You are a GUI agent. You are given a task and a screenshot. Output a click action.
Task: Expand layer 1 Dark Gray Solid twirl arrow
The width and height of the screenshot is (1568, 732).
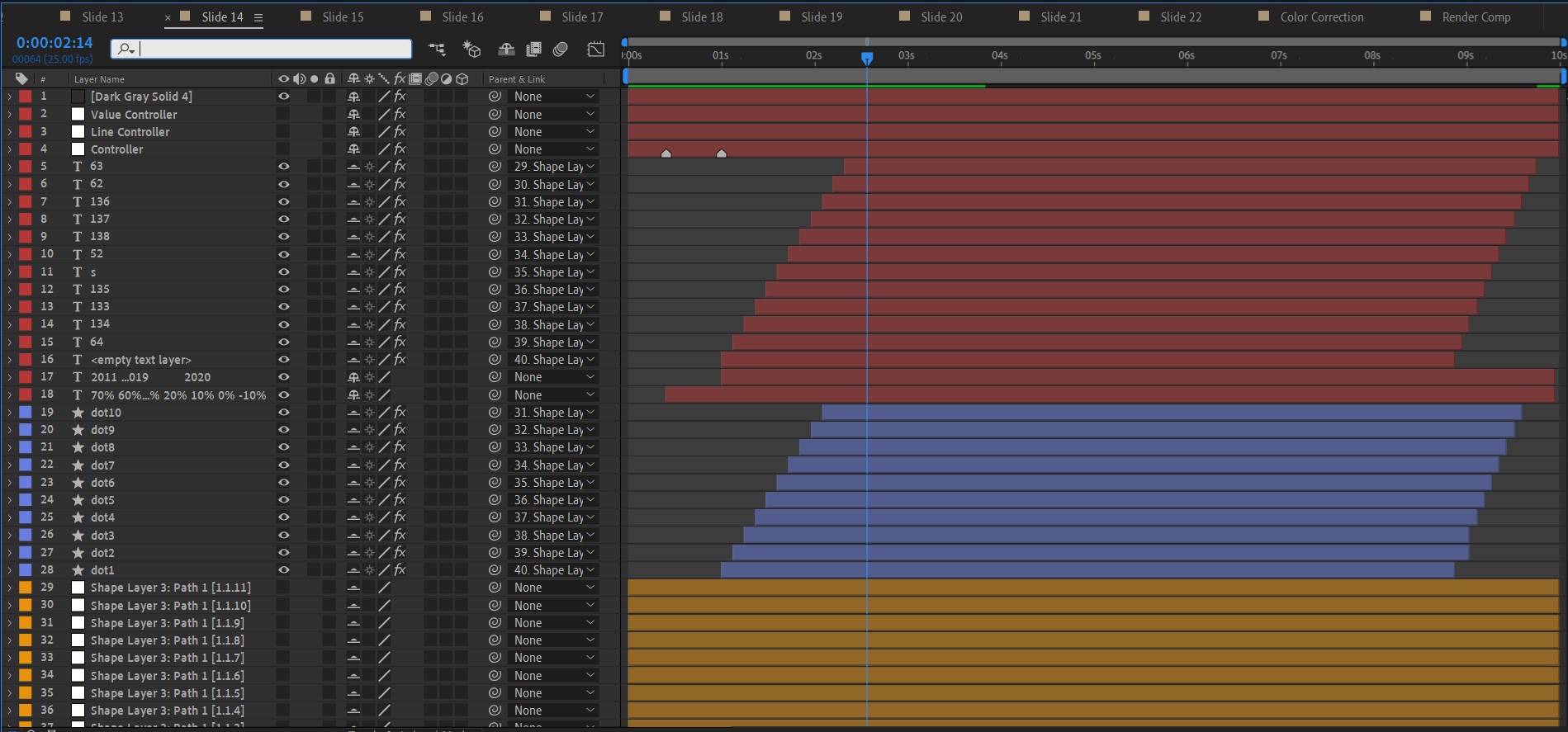9,97
